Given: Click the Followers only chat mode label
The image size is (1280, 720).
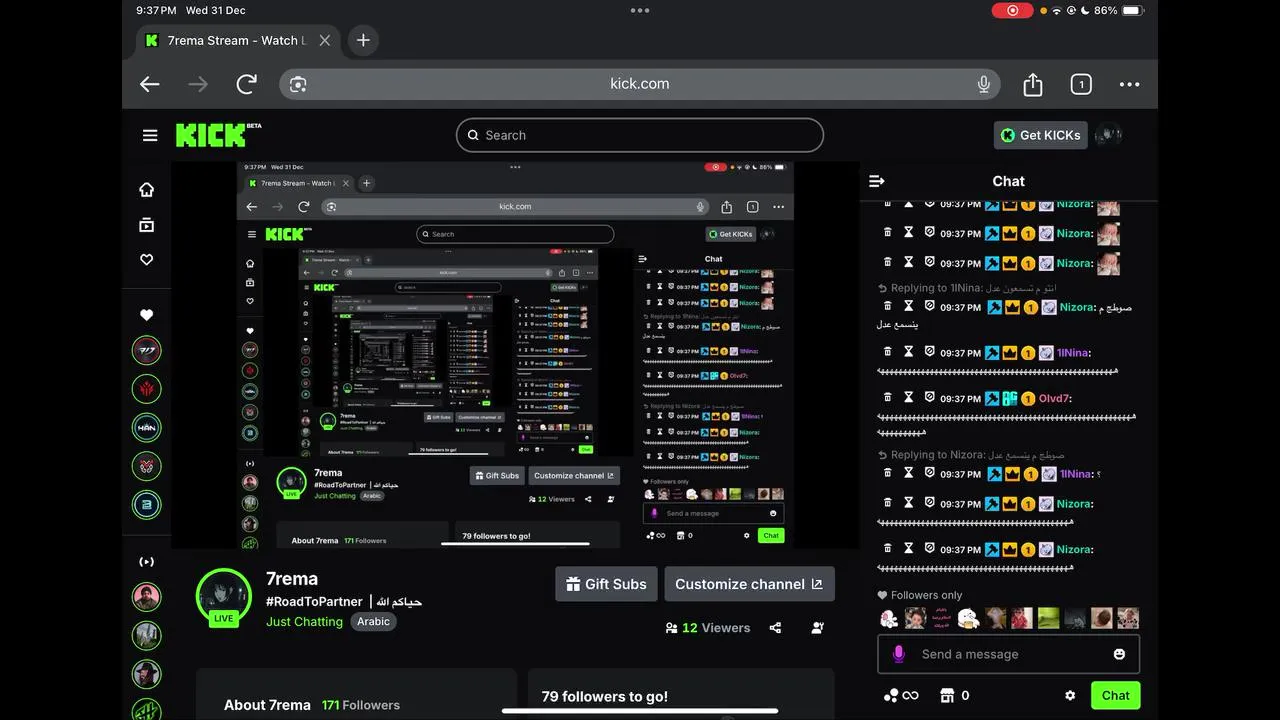Looking at the screenshot, I should (919, 595).
